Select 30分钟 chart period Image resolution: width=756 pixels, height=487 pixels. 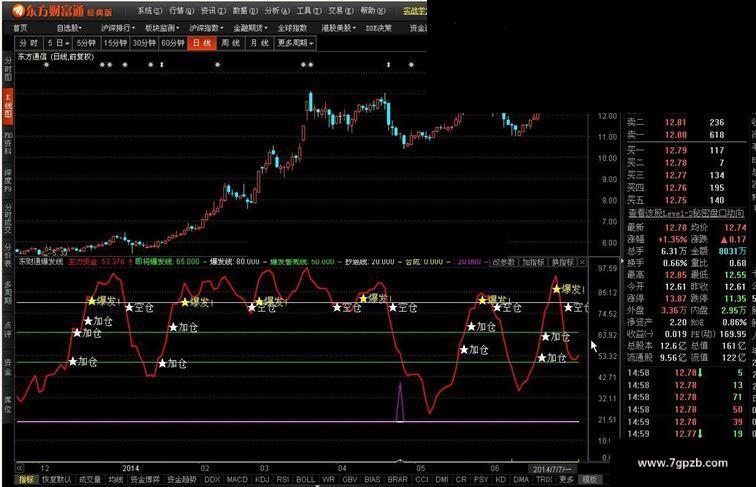[144, 43]
